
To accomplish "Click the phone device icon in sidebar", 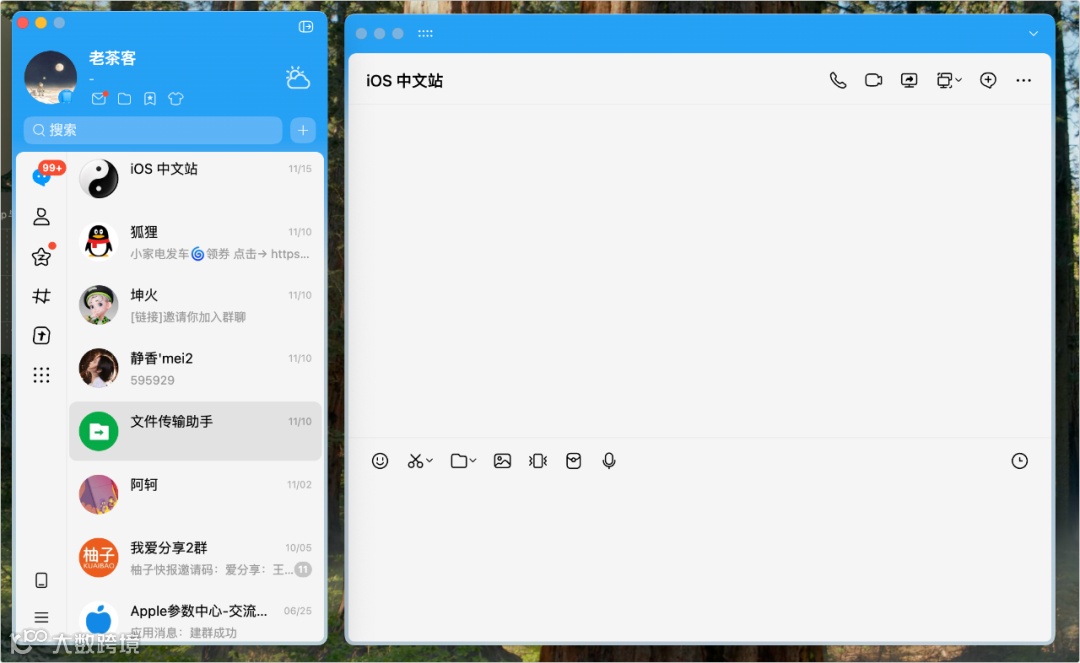I will tap(41, 580).
